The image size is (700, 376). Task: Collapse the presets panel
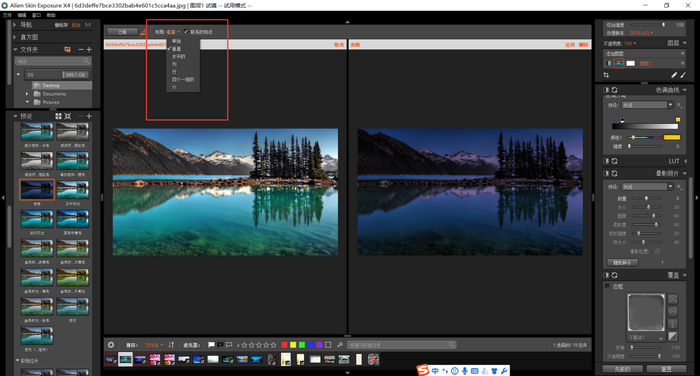tap(15, 116)
